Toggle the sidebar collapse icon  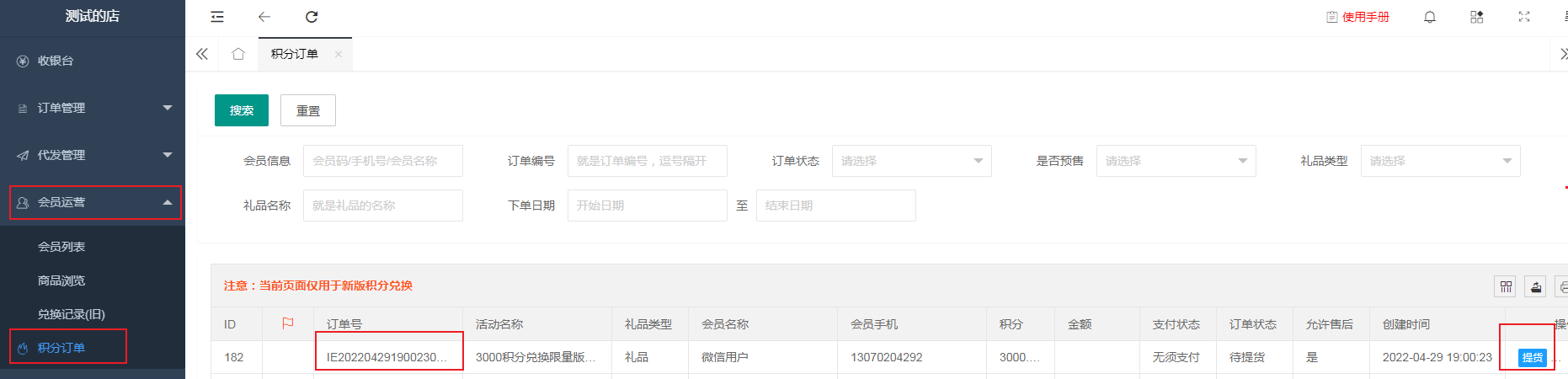point(217,17)
